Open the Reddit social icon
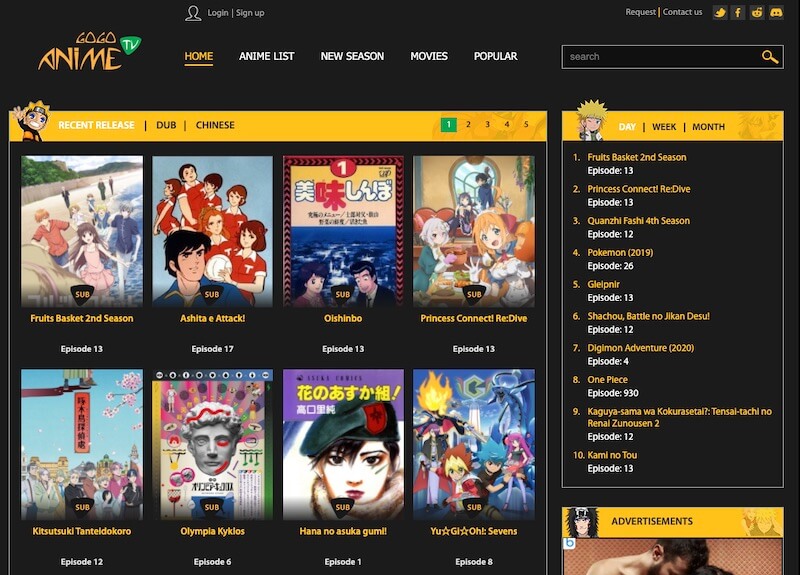800x575 pixels. coord(757,12)
